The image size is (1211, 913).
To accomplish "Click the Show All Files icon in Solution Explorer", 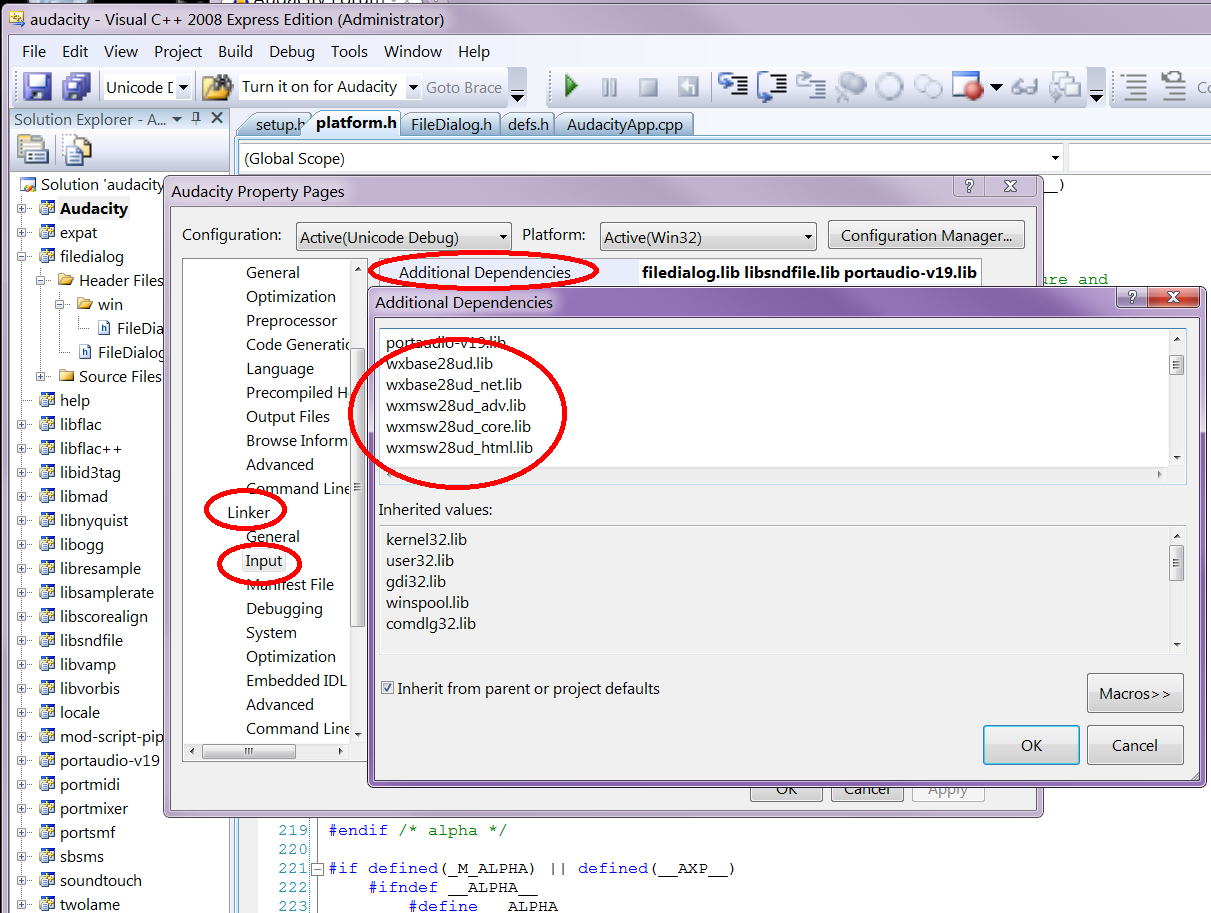I will (76, 150).
